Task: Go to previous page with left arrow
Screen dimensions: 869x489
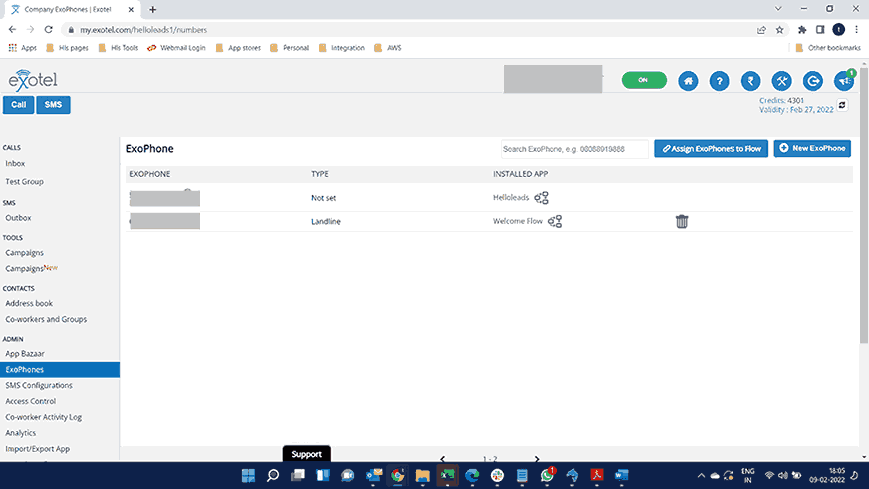Action: pyautogui.click(x=442, y=459)
